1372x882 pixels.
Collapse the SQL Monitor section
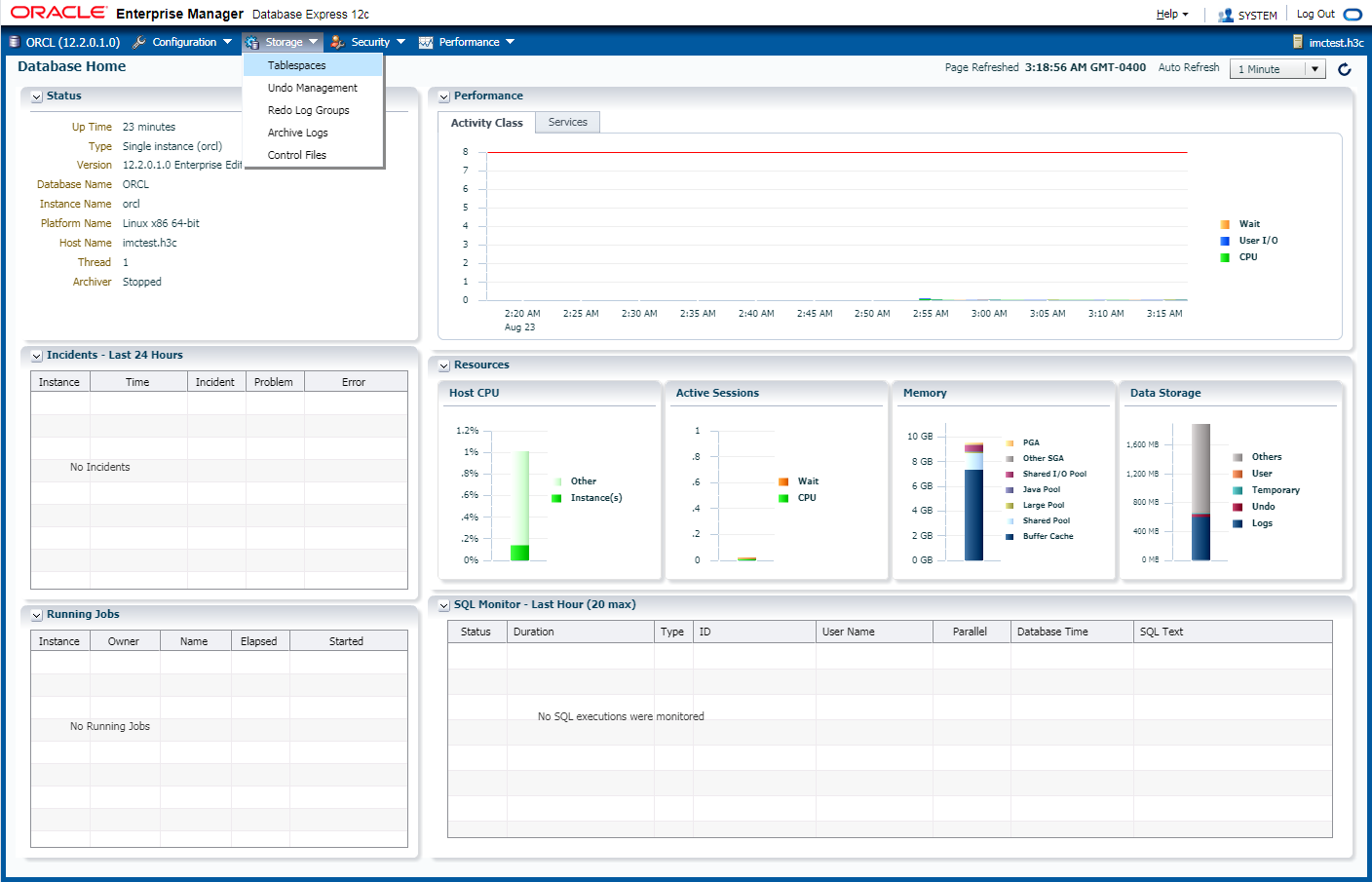[x=444, y=605]
